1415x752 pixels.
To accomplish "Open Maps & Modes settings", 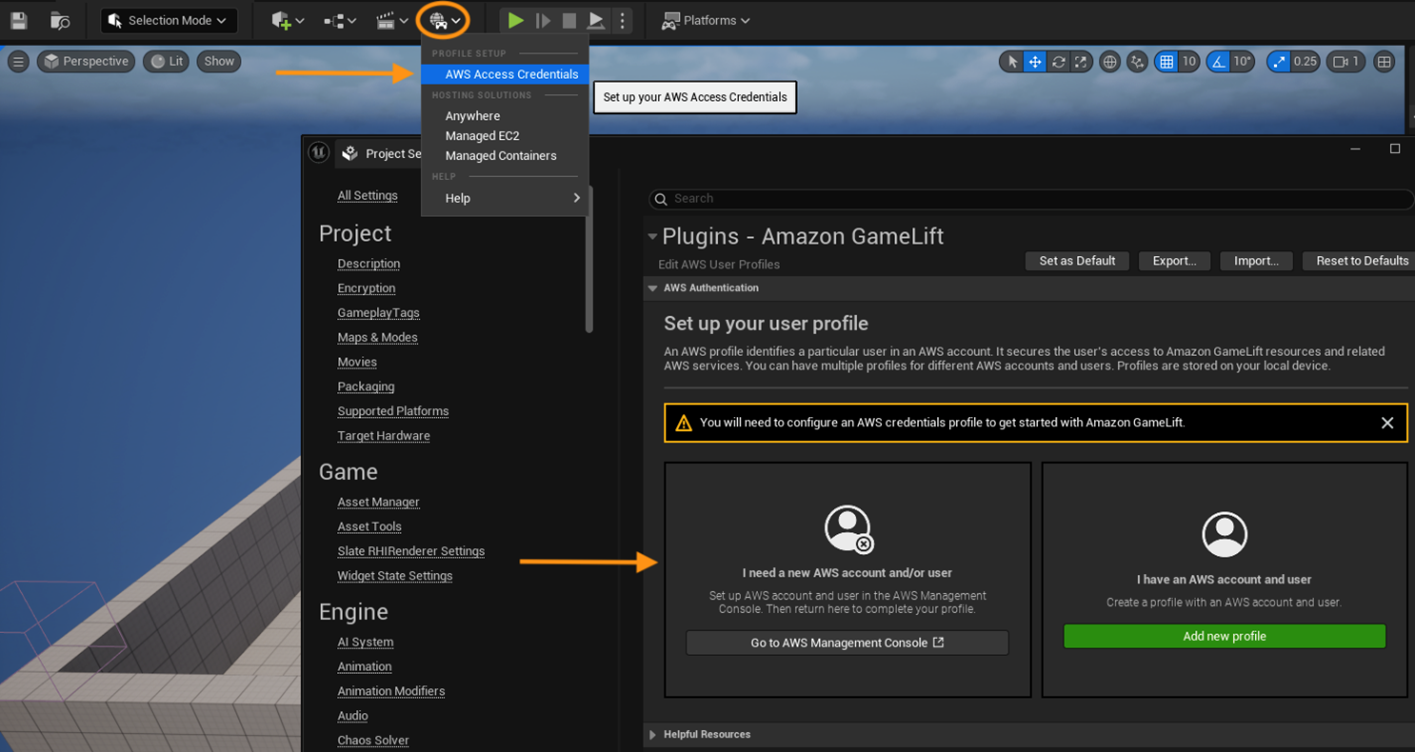I will pyautogui.click(x=377, y=337).
